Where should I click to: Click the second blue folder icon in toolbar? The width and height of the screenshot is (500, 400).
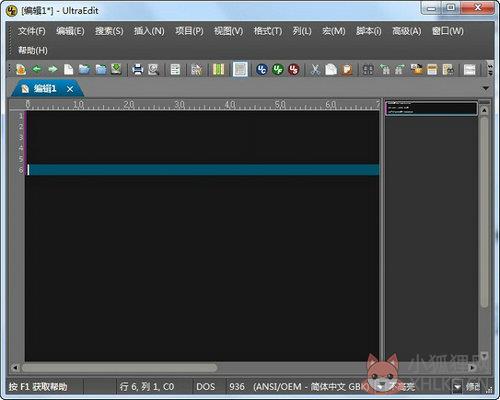click(x=100, y=69)
